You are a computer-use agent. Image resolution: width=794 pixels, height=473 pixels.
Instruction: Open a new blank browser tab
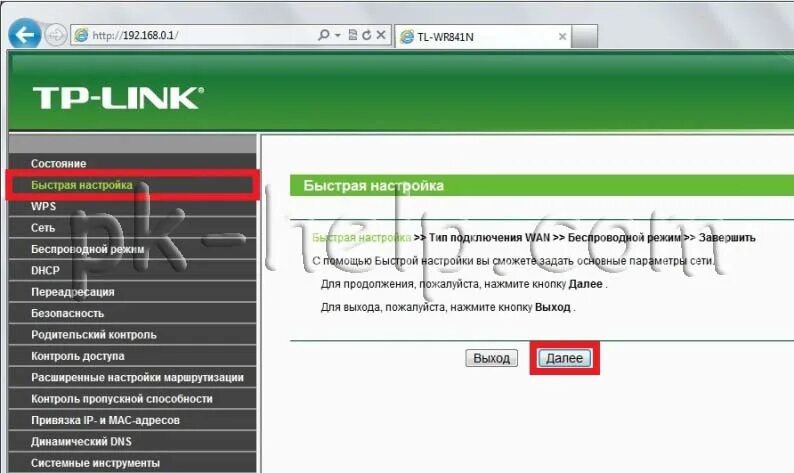(585, 36)
